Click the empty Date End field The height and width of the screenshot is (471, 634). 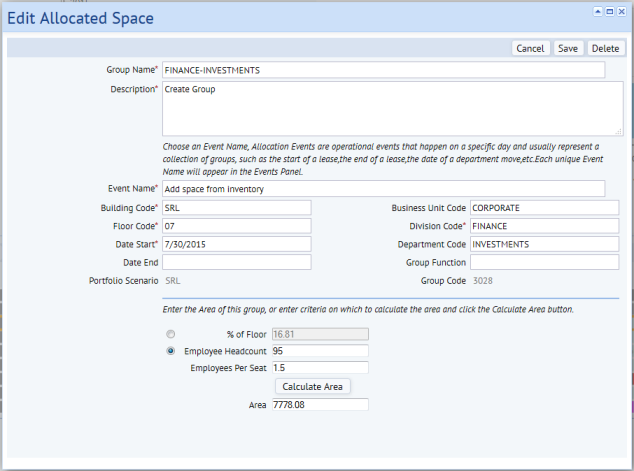pos(237,262)
